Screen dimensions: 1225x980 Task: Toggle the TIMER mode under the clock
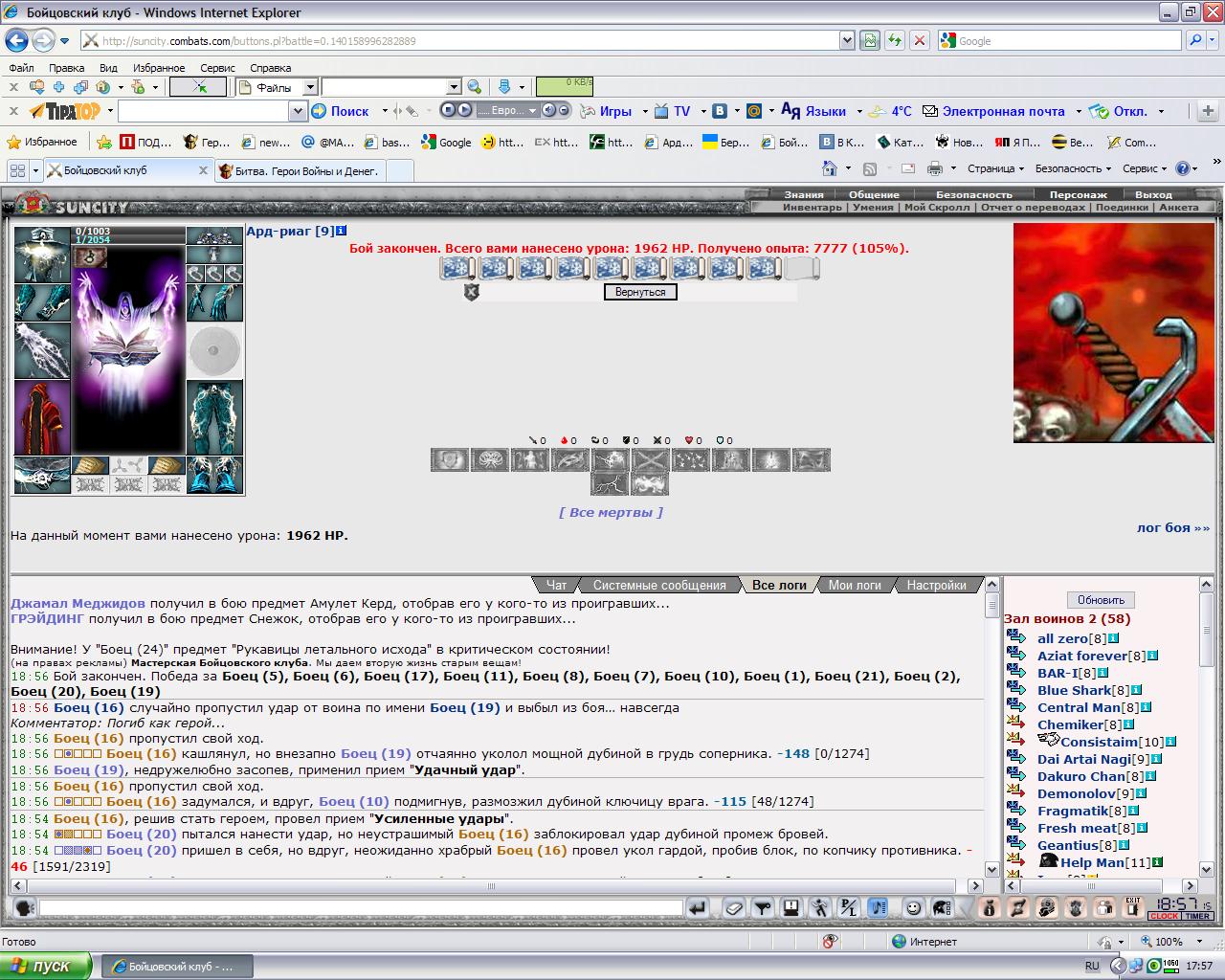1197,916
